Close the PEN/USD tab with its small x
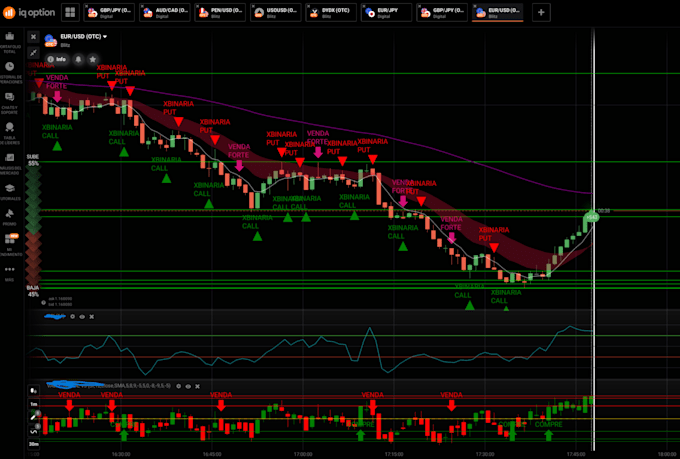This screenshot has height=459, width=680. coord(198,6)
